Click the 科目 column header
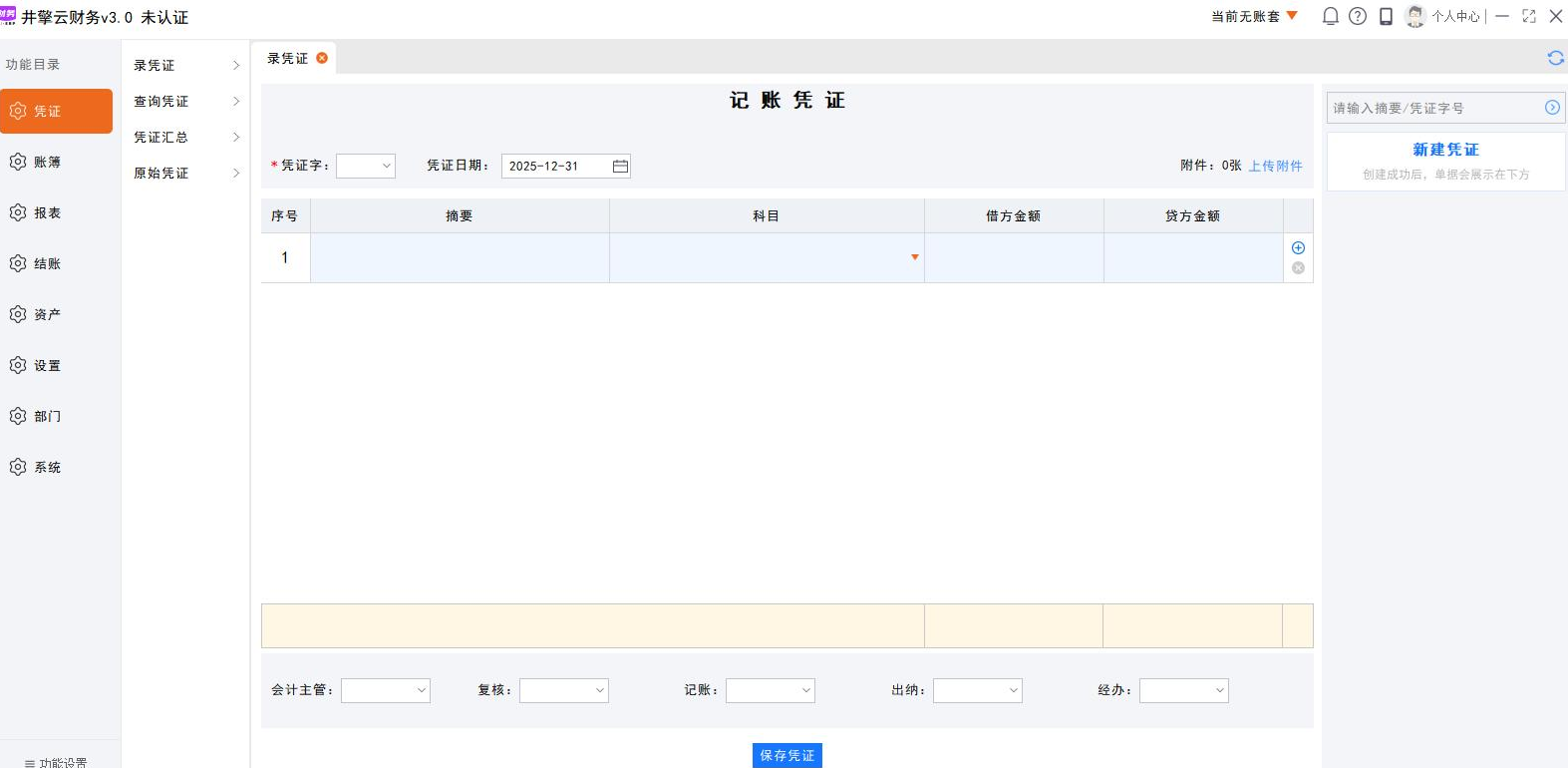 [767, 215]
